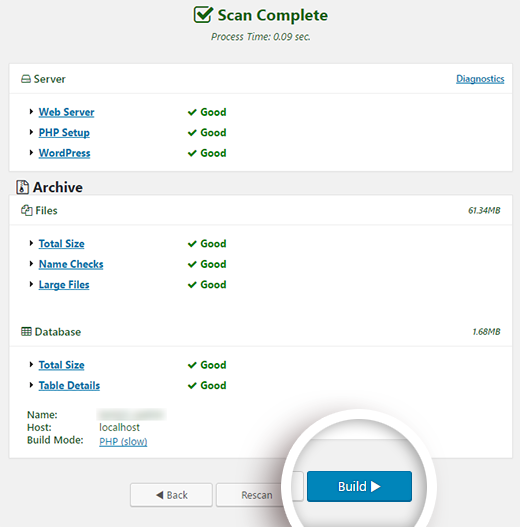Expand the Web Server arrow
This screenshot has height=527, width=520.
point(31,112)
